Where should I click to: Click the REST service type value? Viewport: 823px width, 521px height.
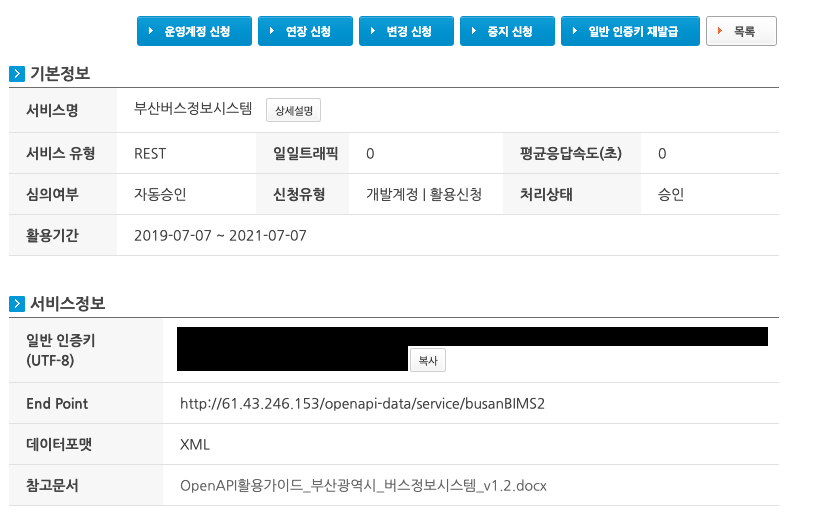150,154
